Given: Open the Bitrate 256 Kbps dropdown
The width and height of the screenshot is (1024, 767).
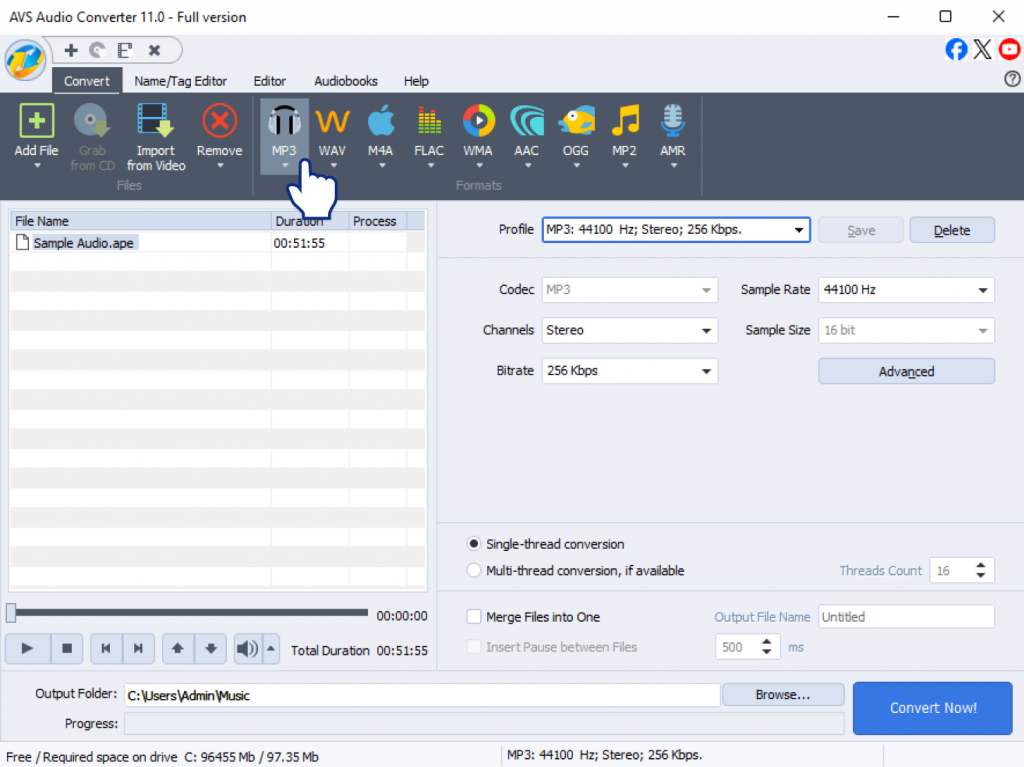Looking at the screenshot, I should point(706,371).
